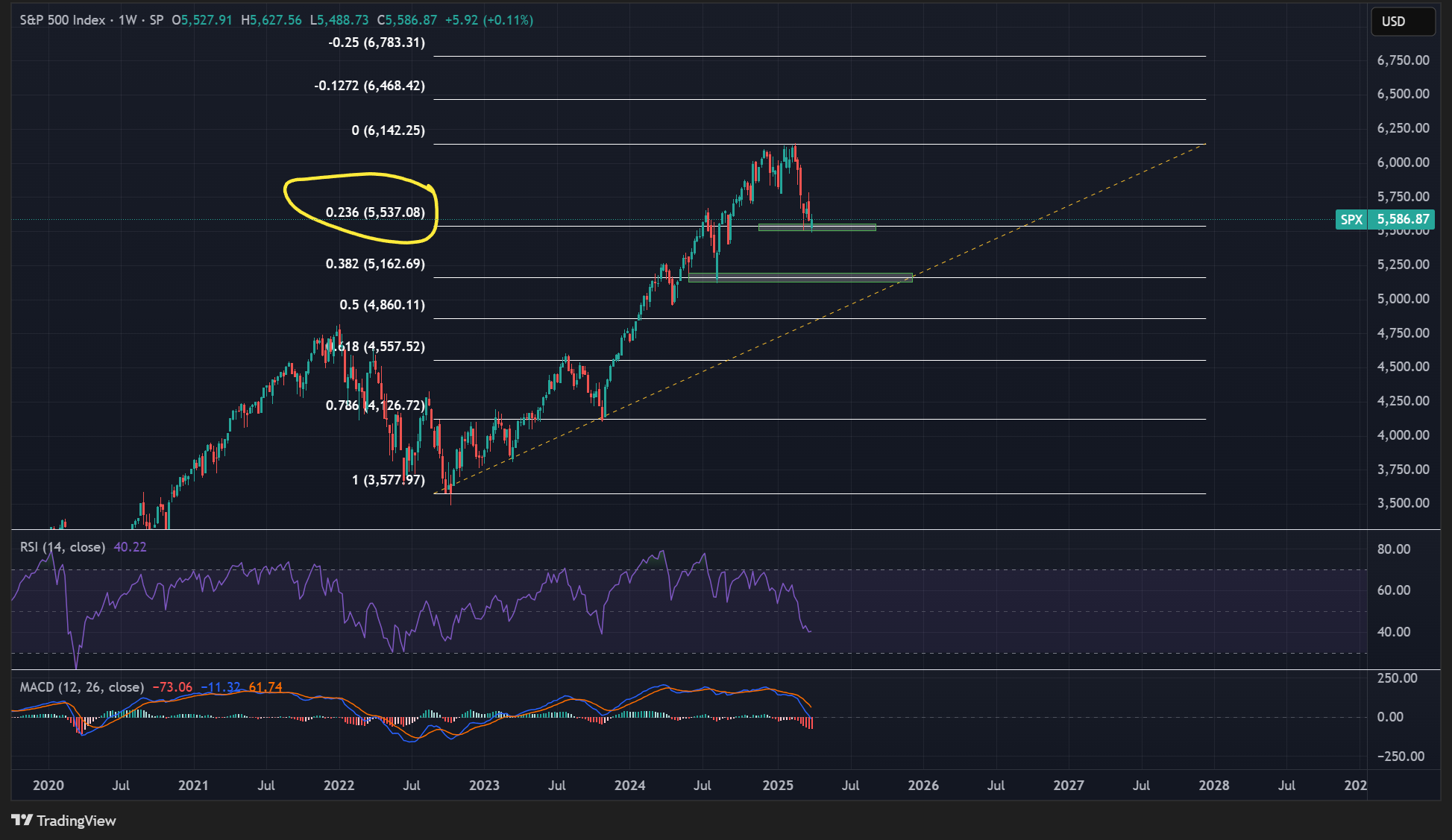Click the 2028 label on the time axis
Image resolution: width=1452 pixels, height=840 pixels.
1214,786
